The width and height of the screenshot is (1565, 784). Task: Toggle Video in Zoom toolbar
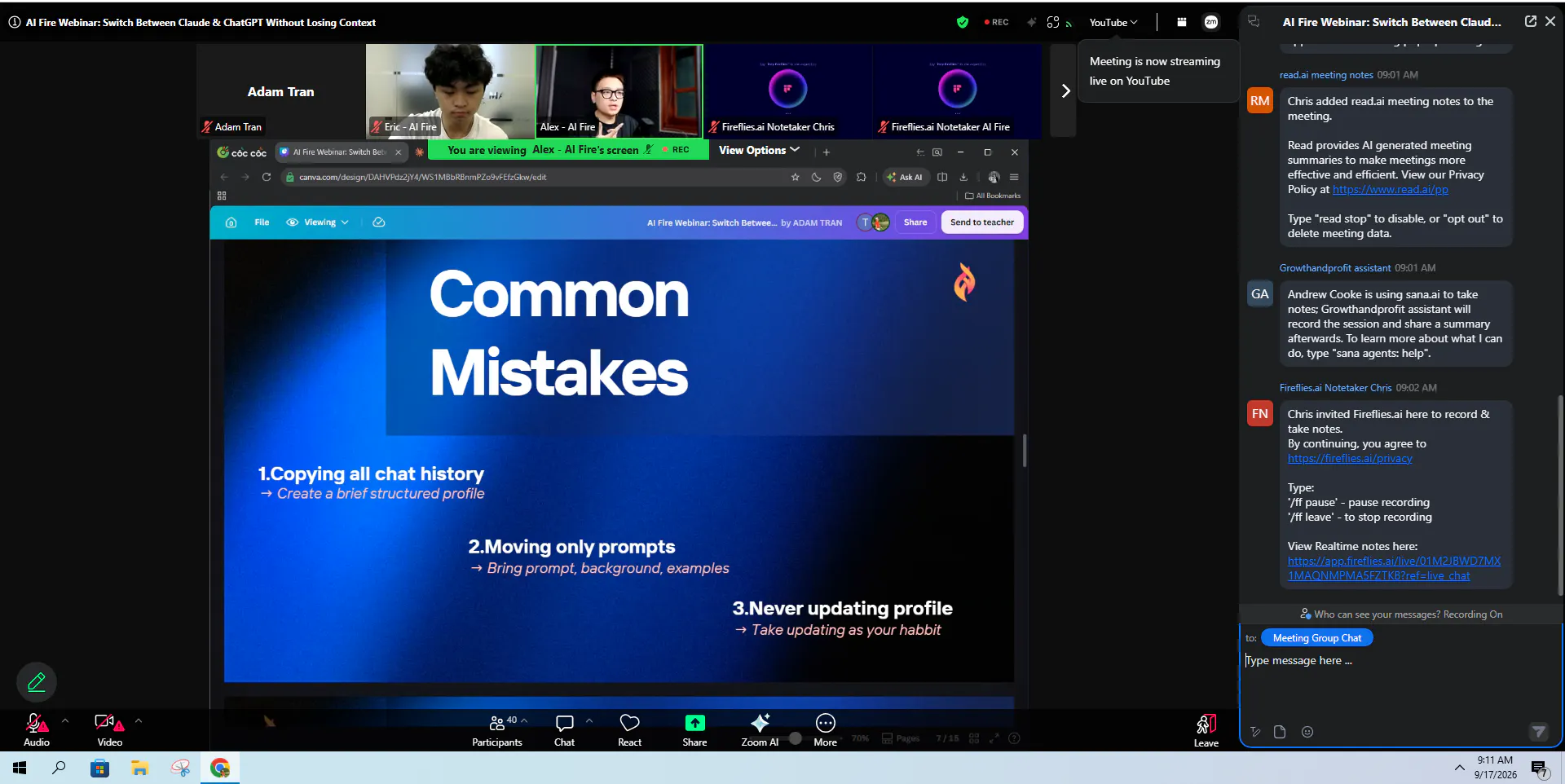(109, 729)
